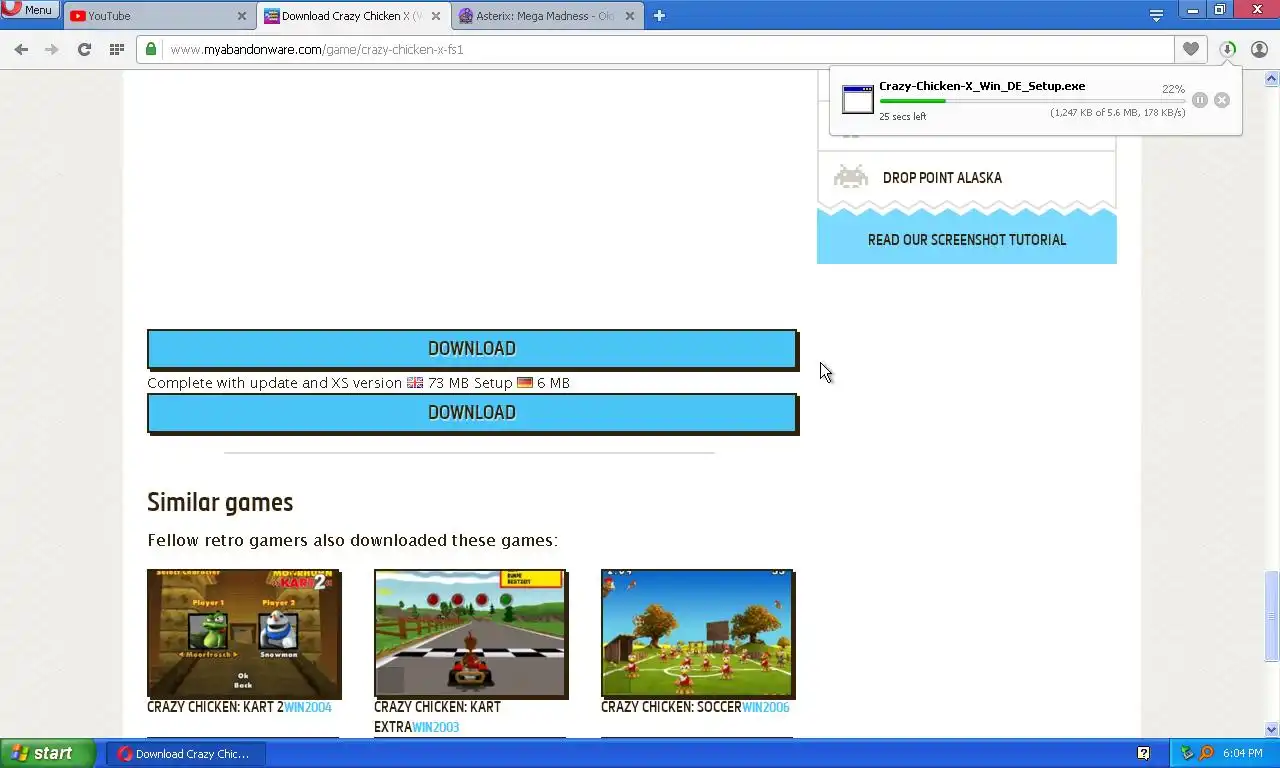Open the Windows start menu
The height and width of the screenshot is (768, 1280).
(47, 754)
